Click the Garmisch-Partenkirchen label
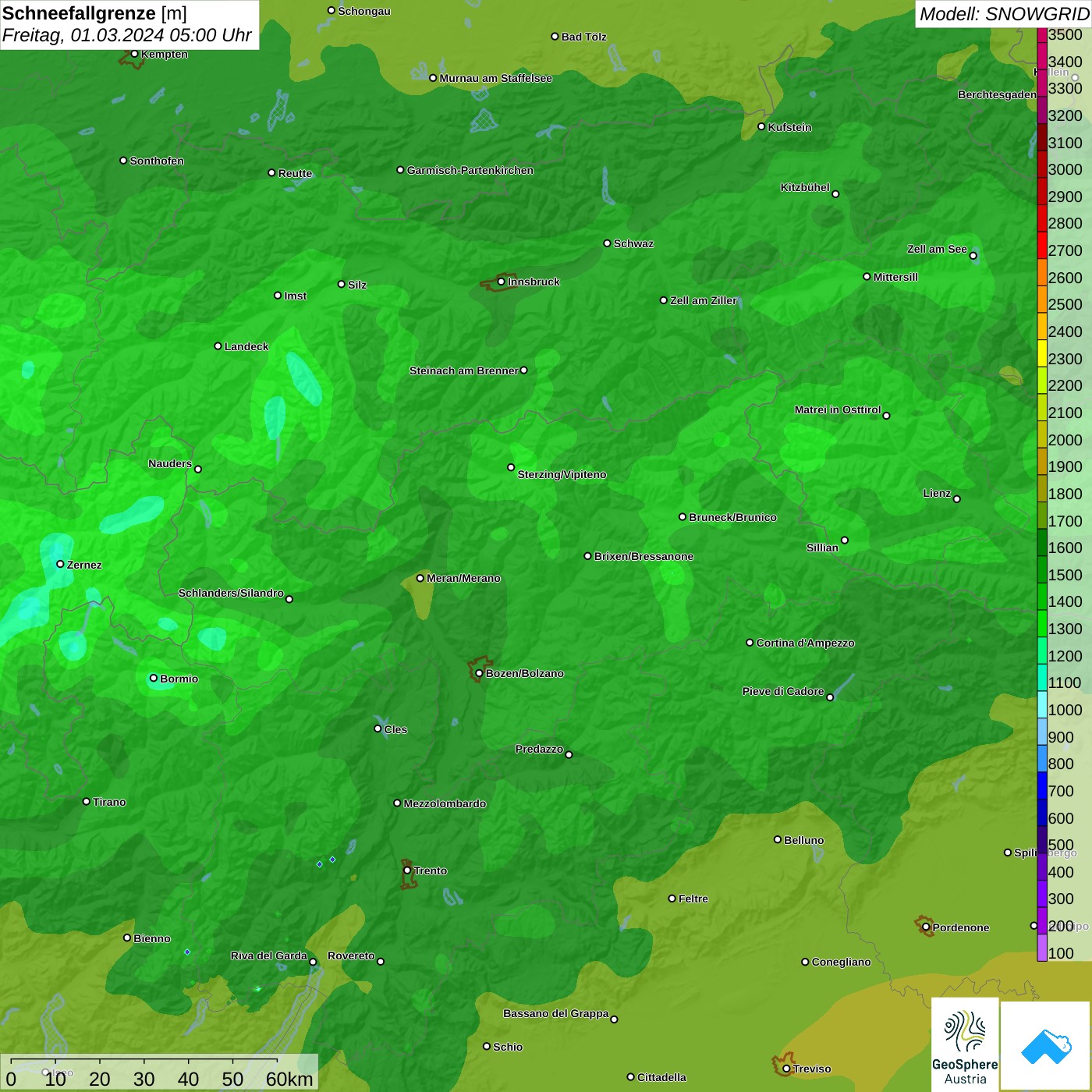Screen dimensions: 1092x1092 click(470, 170)
